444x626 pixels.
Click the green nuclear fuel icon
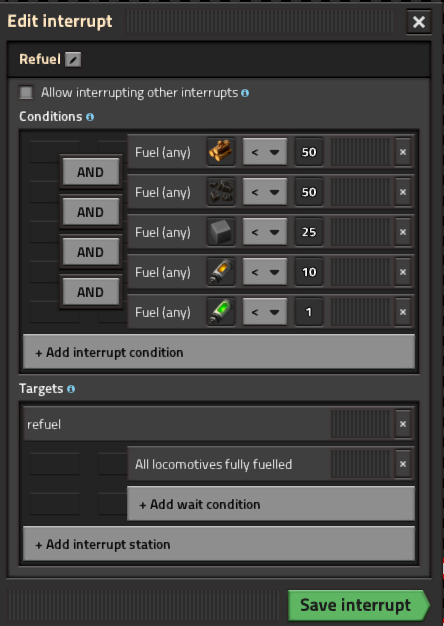click(221, 311)
